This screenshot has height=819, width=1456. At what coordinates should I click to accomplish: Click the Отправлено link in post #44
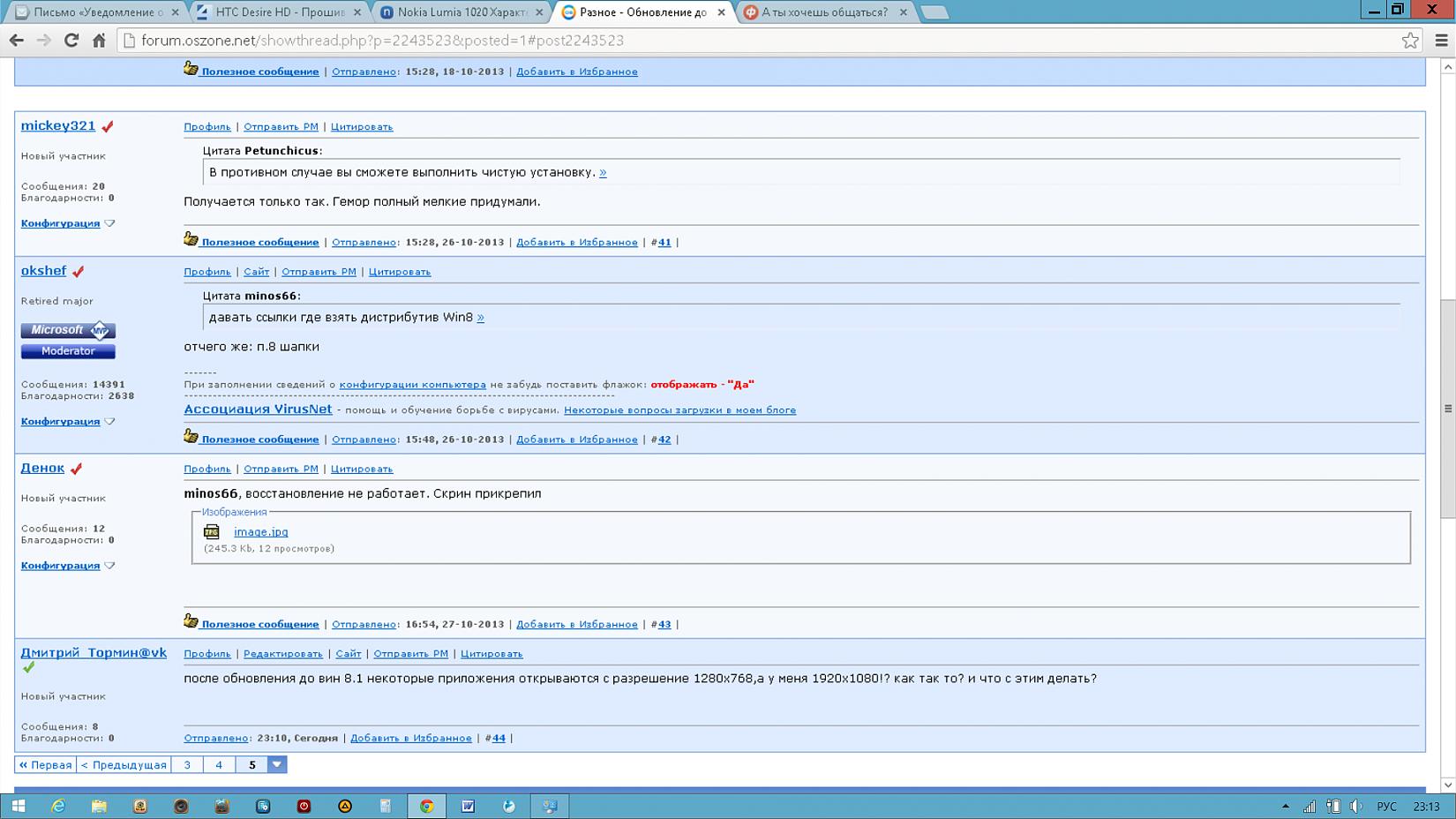click(x=216, y=738)
